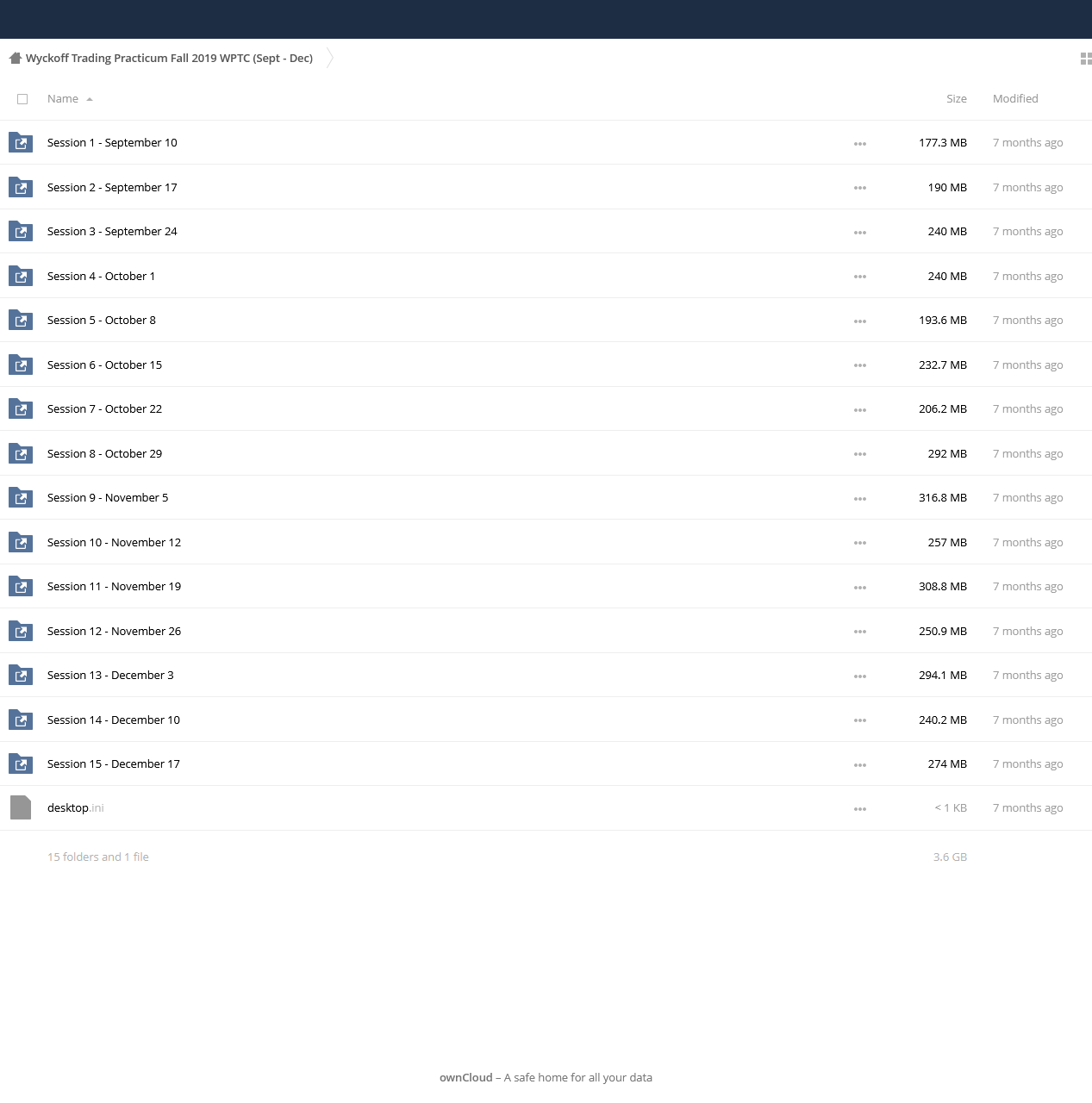Click the Session 8 - October 29 folder icon

(21, 453)
